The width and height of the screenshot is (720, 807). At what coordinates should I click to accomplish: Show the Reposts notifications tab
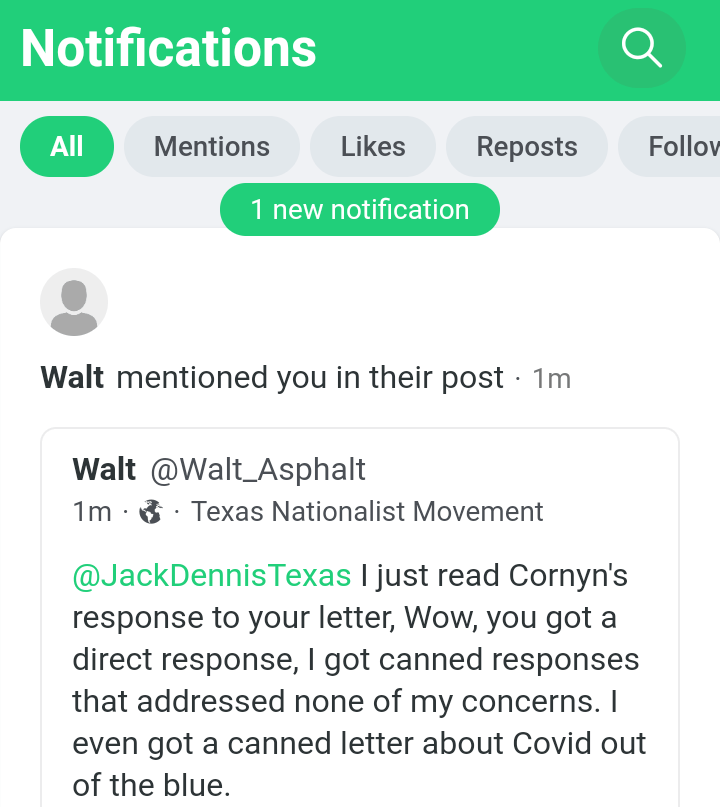click(527, 147)
